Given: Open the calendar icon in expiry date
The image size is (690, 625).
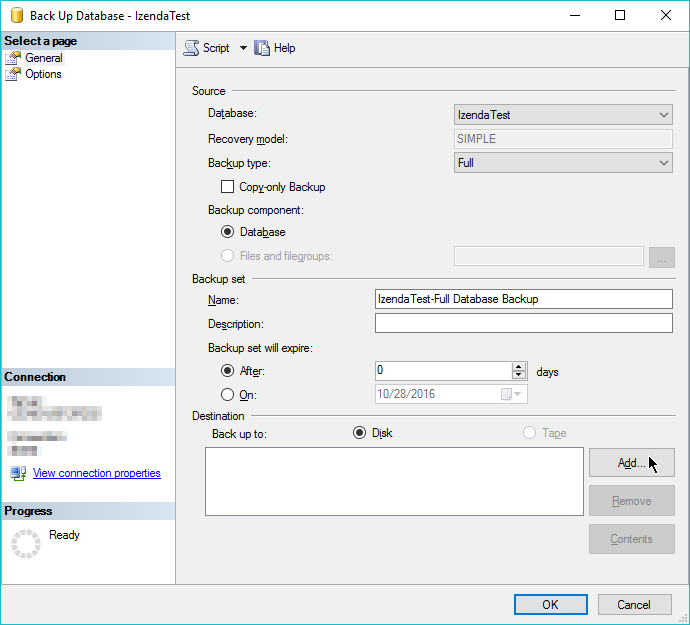Looking at the screenshot, I should point(506,394).
